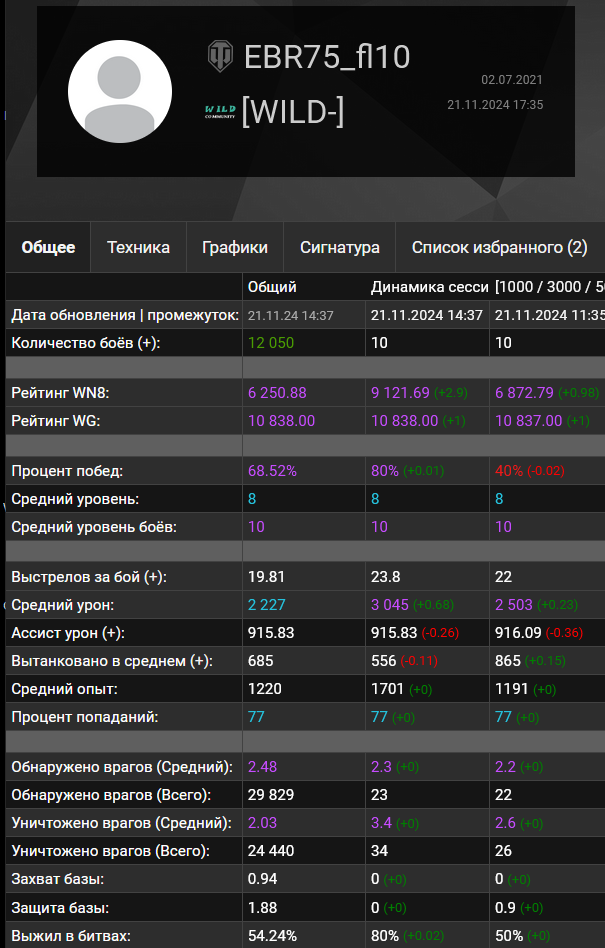The image size is (605, 948).
Task: Click the [1000 / 3000 / 5... column header
Action: (x=548, y=287)
